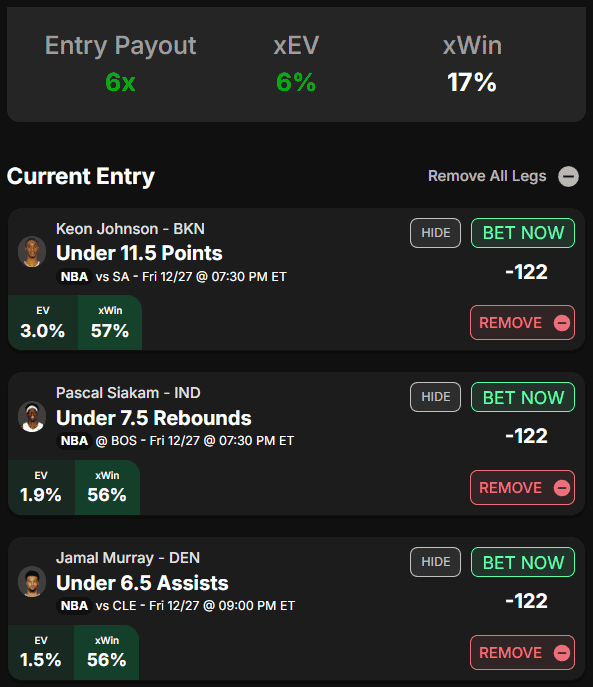The height and width of the screenshot is (687, 593).
Task: Hide the Keon Johnson leg
Action: coord(435,233)
